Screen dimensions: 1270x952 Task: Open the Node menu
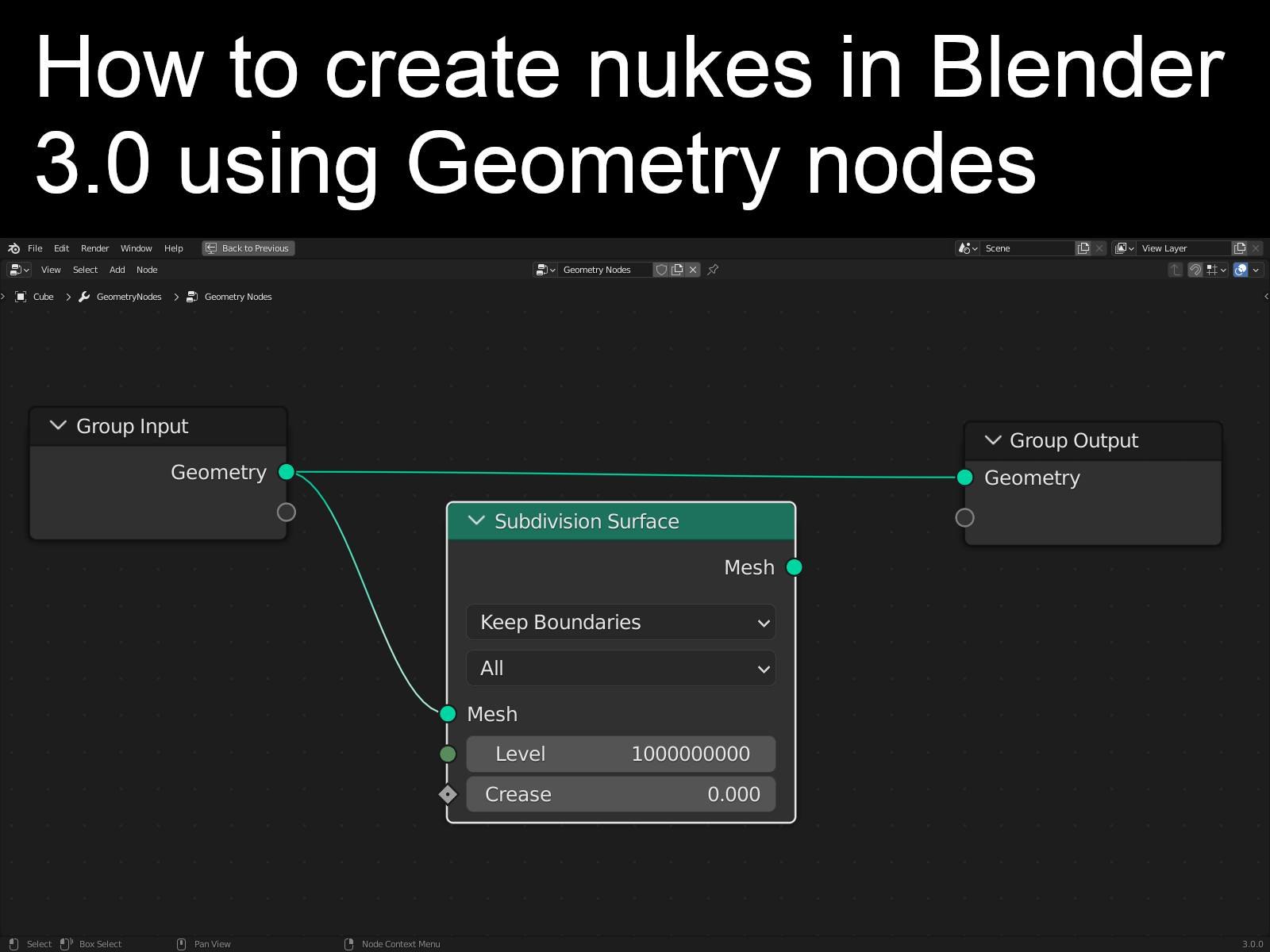pos(147,270)
